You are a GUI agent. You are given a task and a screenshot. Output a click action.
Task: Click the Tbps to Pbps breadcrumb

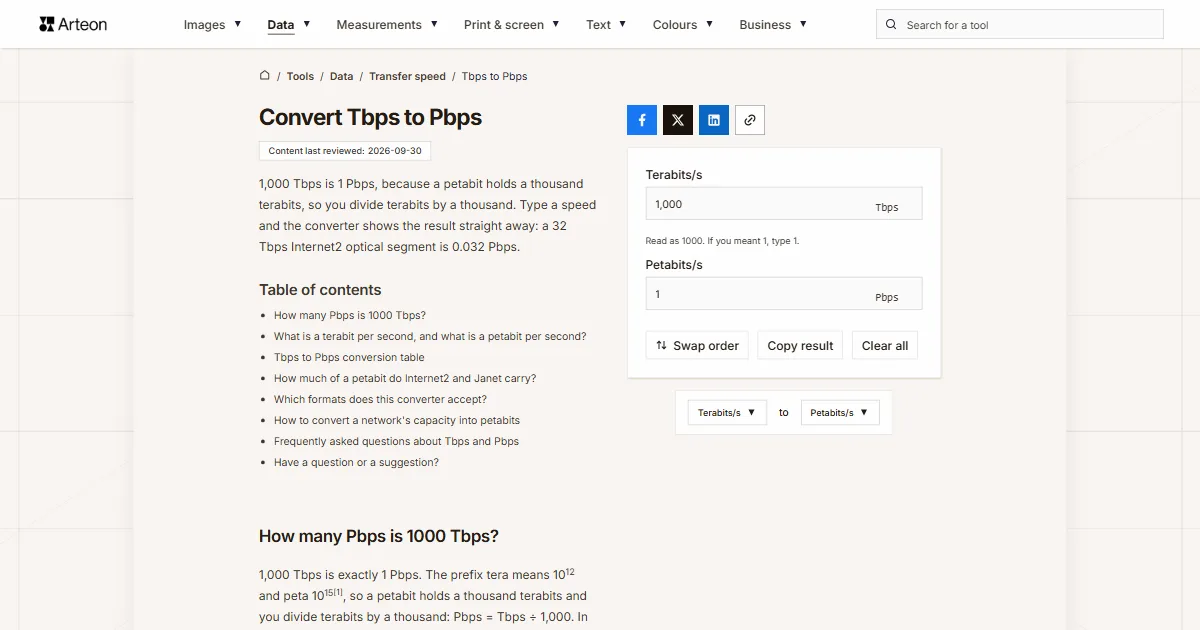pos(494,76)
